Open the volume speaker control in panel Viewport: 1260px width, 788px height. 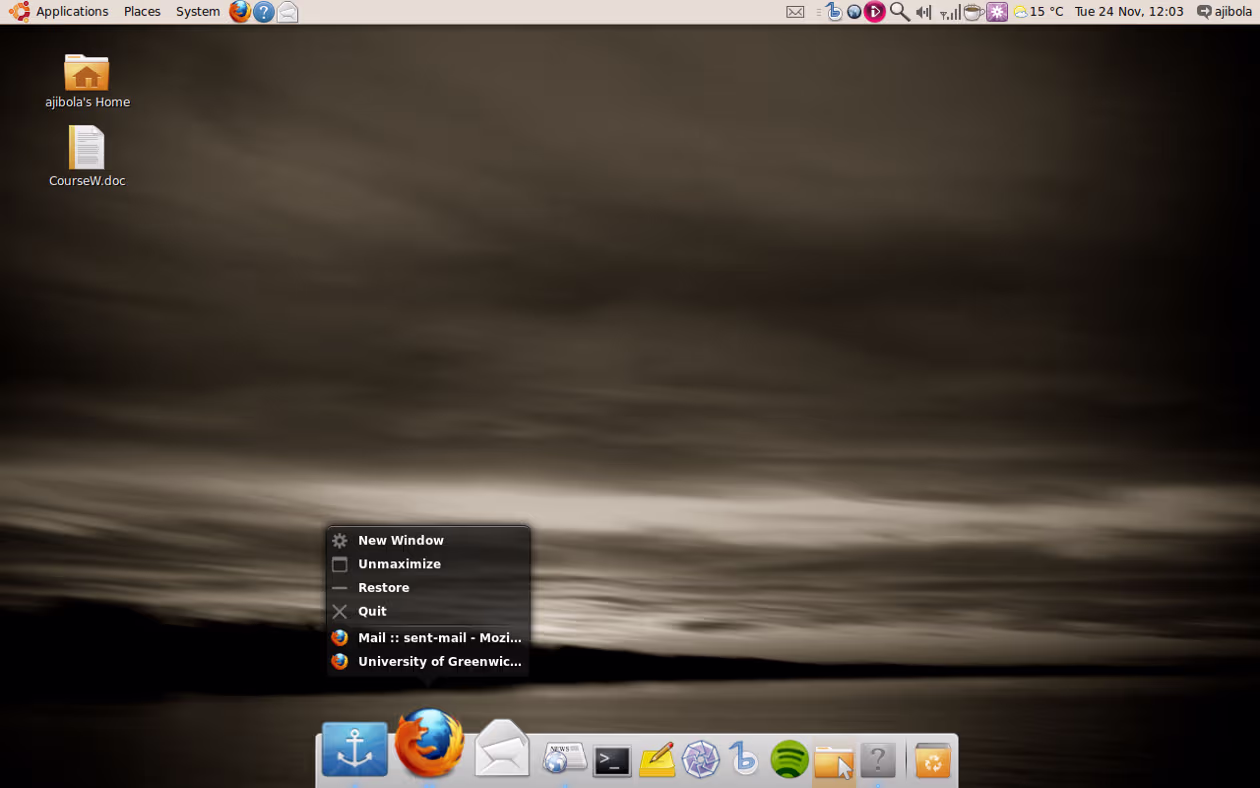point(923,12)
